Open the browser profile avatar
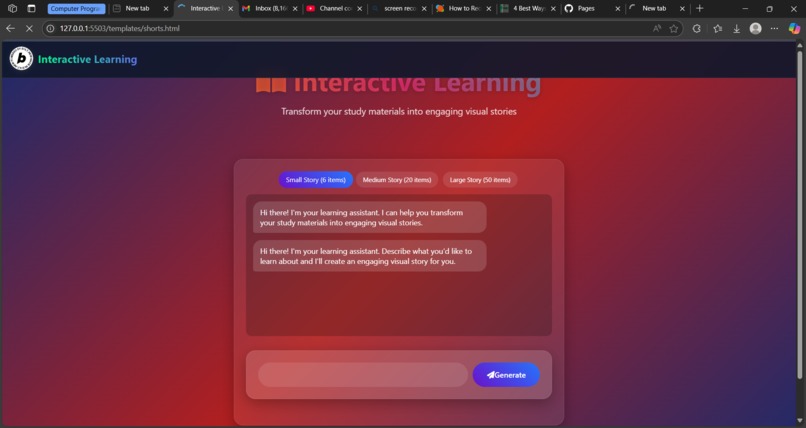806x428 pixels. pos(756,28)
